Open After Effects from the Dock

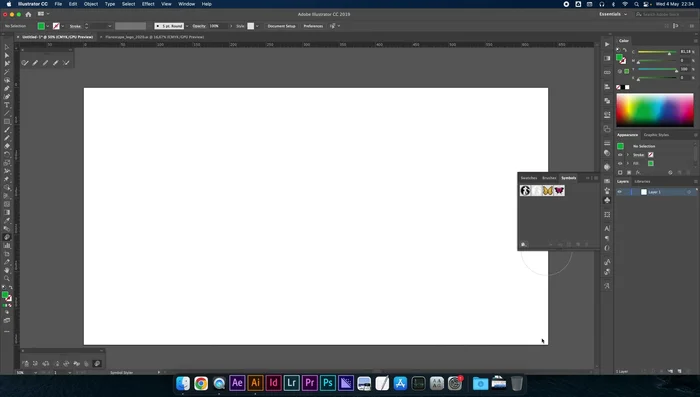pos(237,383)
